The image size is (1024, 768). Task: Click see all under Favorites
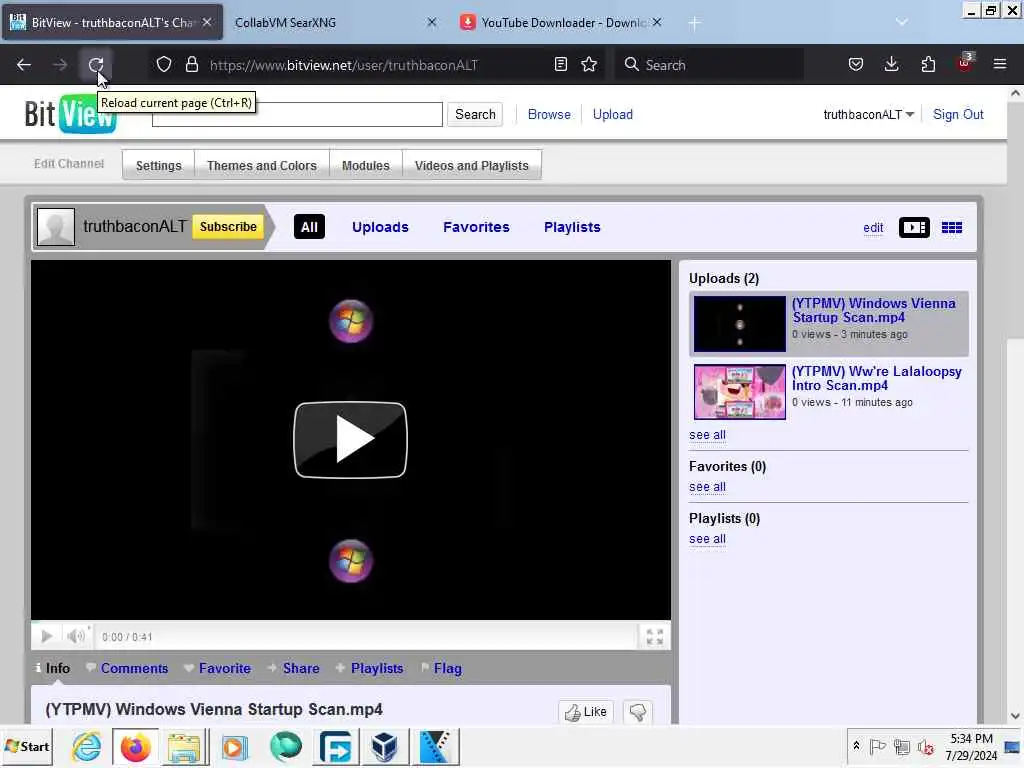point(707,487)
